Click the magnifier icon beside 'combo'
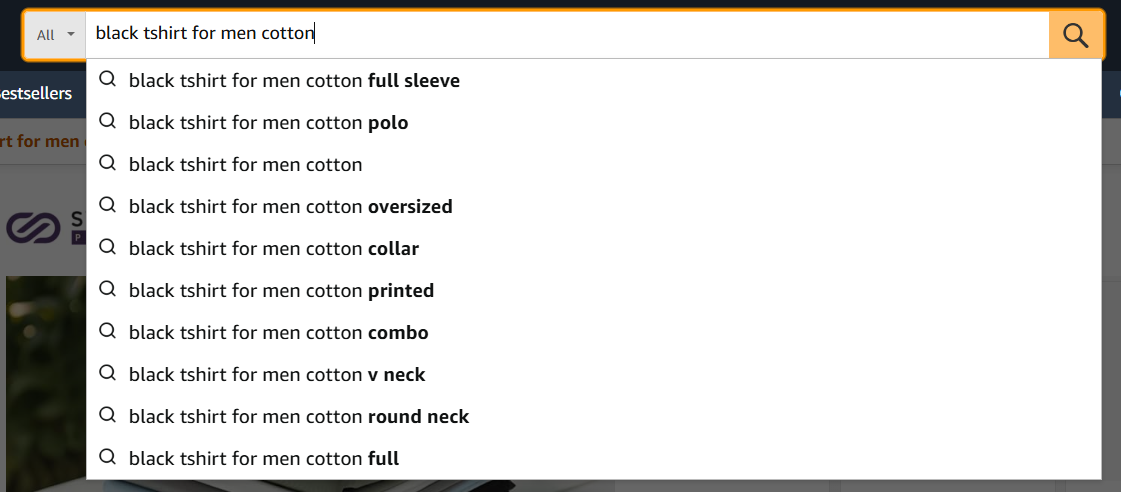 pos(107,331)
